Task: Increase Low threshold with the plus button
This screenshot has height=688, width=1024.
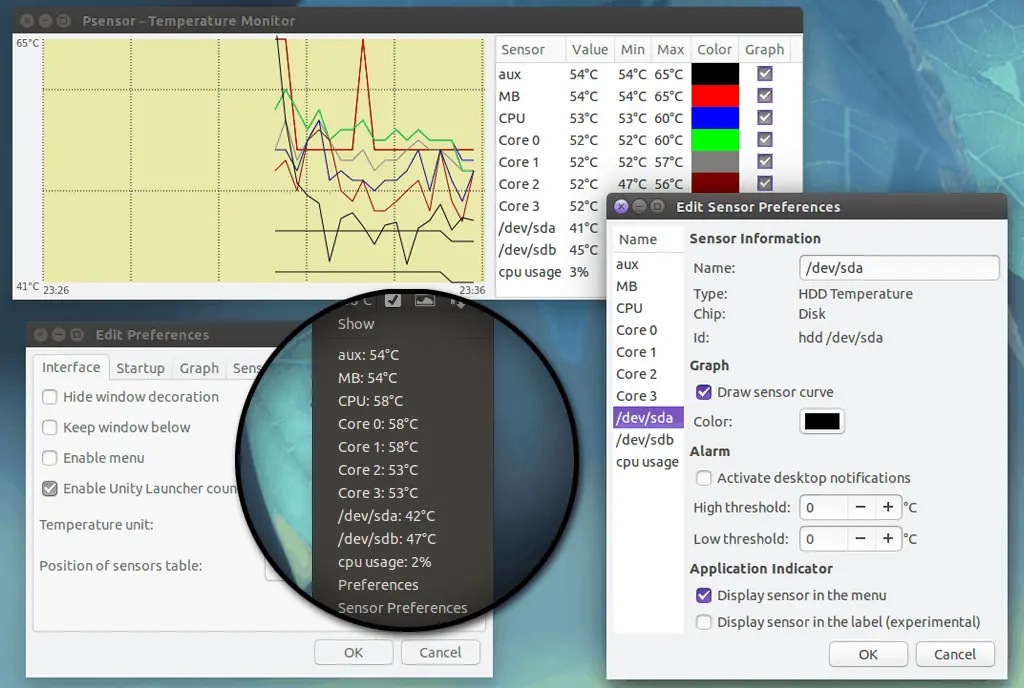Action: click(887, 539)
